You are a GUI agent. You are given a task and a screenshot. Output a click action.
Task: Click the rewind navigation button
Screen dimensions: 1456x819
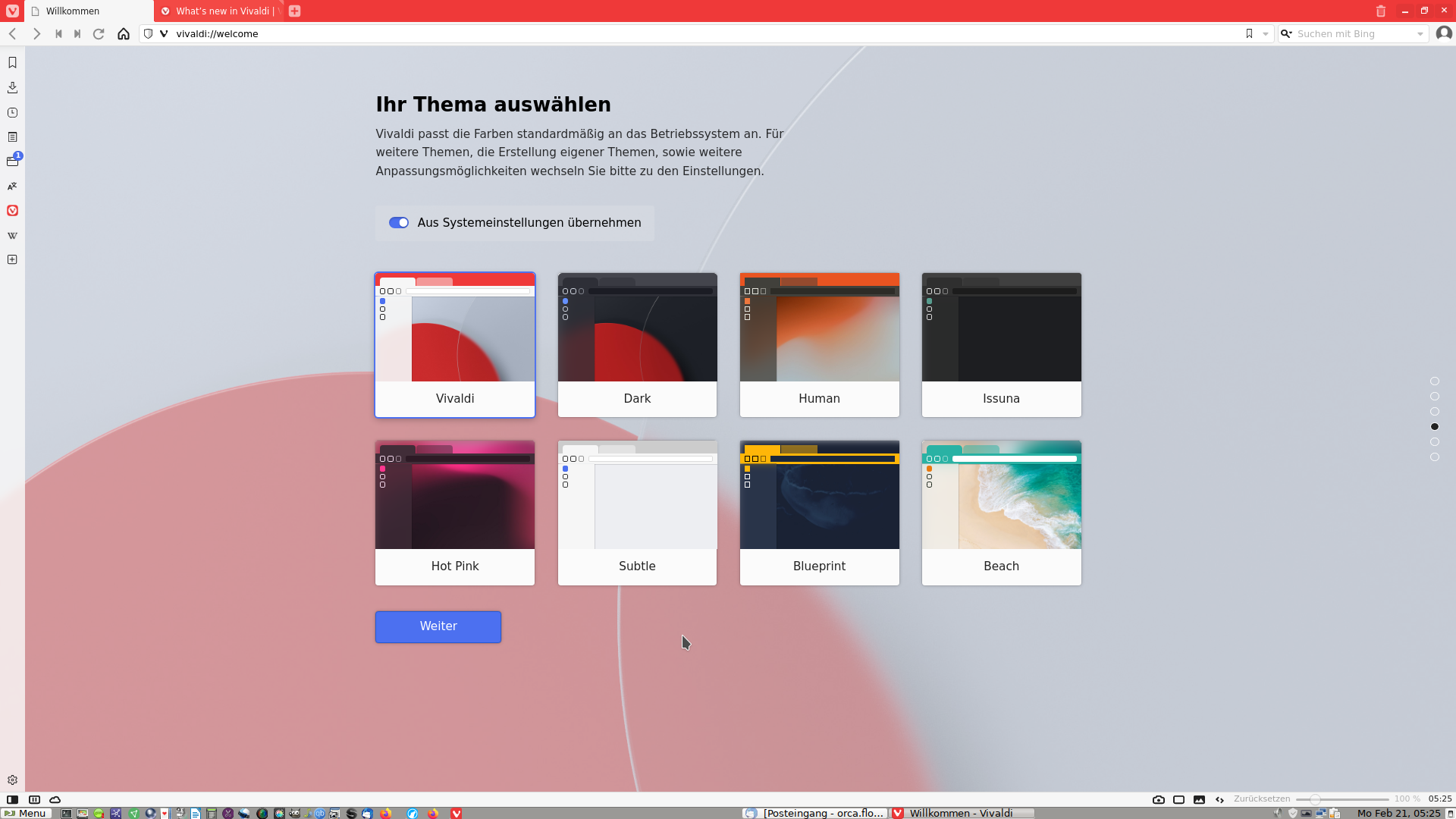click(58, 34)
